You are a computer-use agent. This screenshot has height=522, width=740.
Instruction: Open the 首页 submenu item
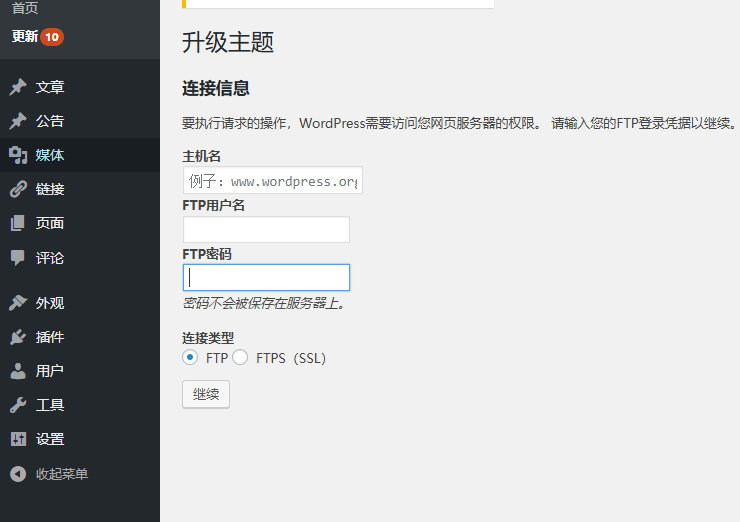tap(25, 8)
